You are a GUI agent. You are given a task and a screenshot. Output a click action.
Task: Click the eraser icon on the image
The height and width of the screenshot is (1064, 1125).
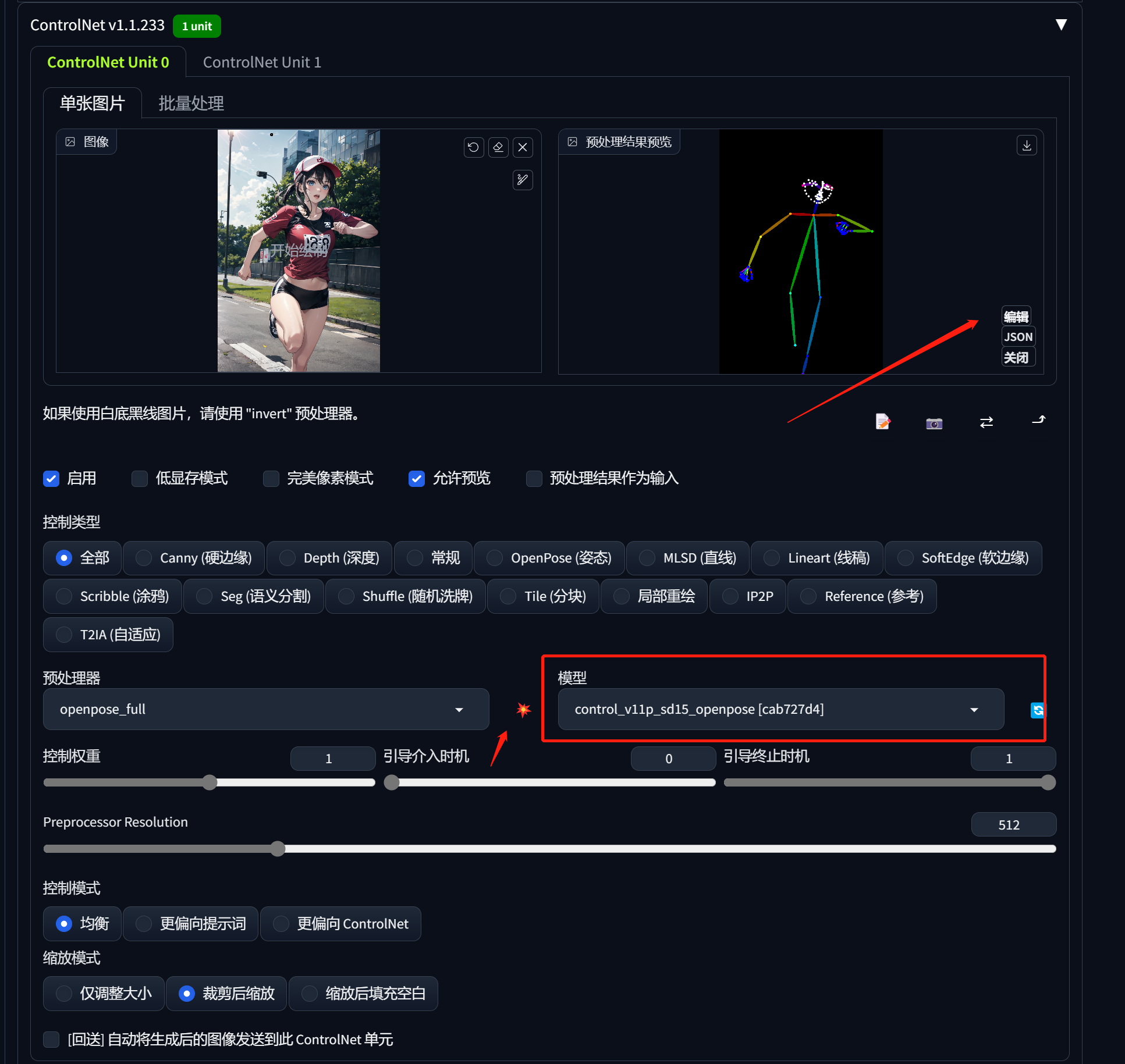click(498, 147)
